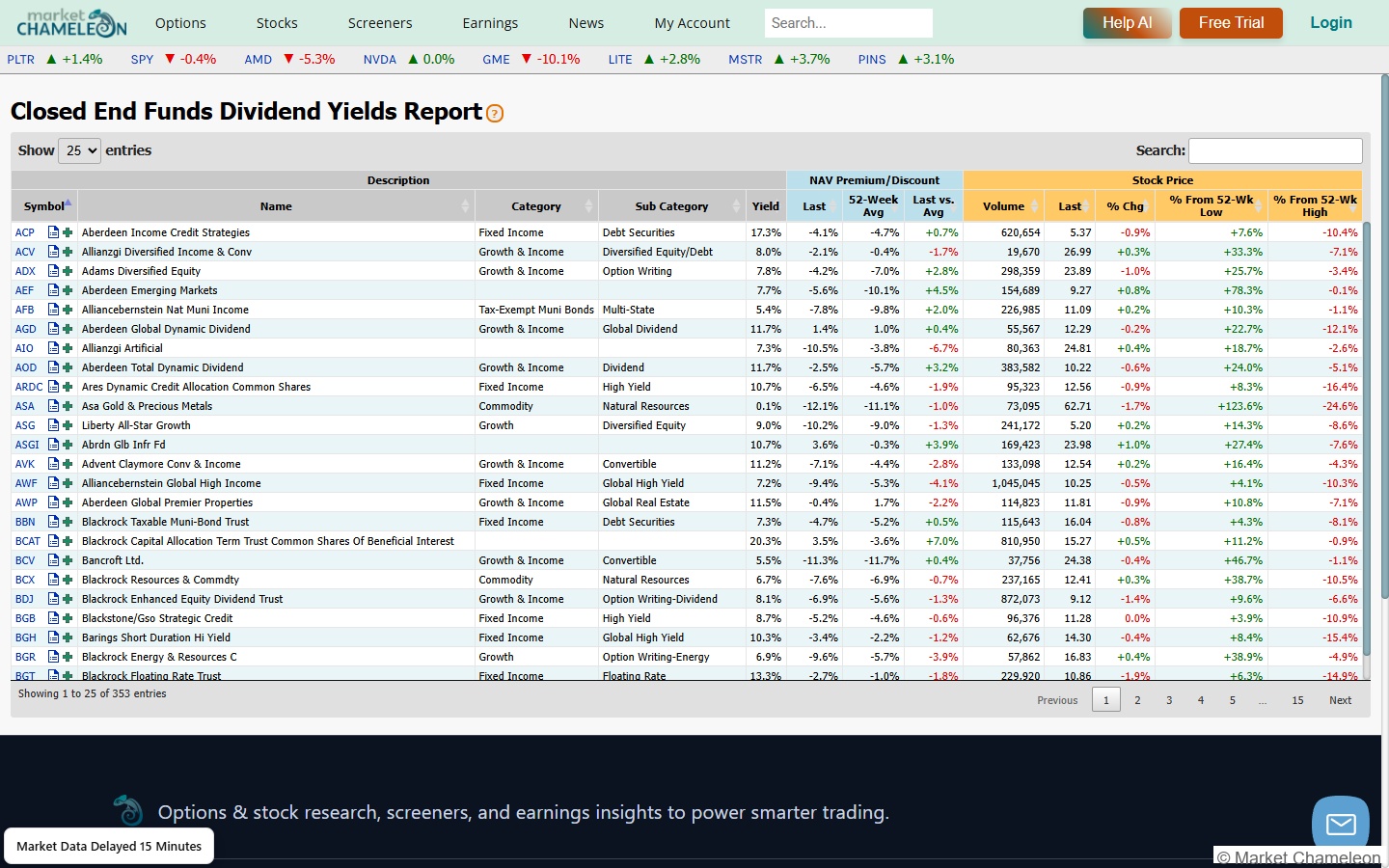Open the Screeners menu
The width and height of the screenshot is (1389, 868).
380,23
